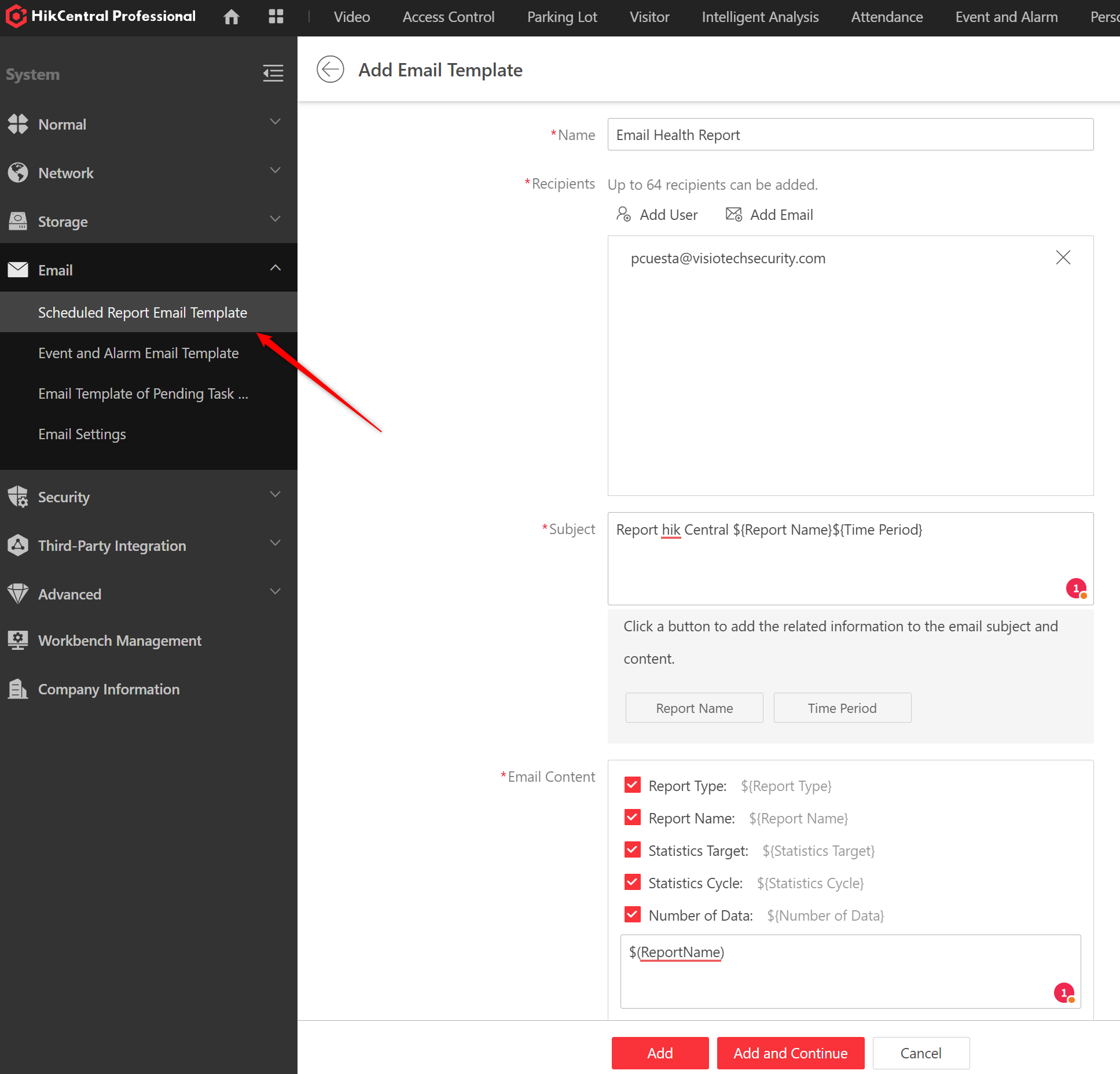Uncheck the Report Name checkbox
The height and width of the screenshot is (1074, 1120).
633,818
